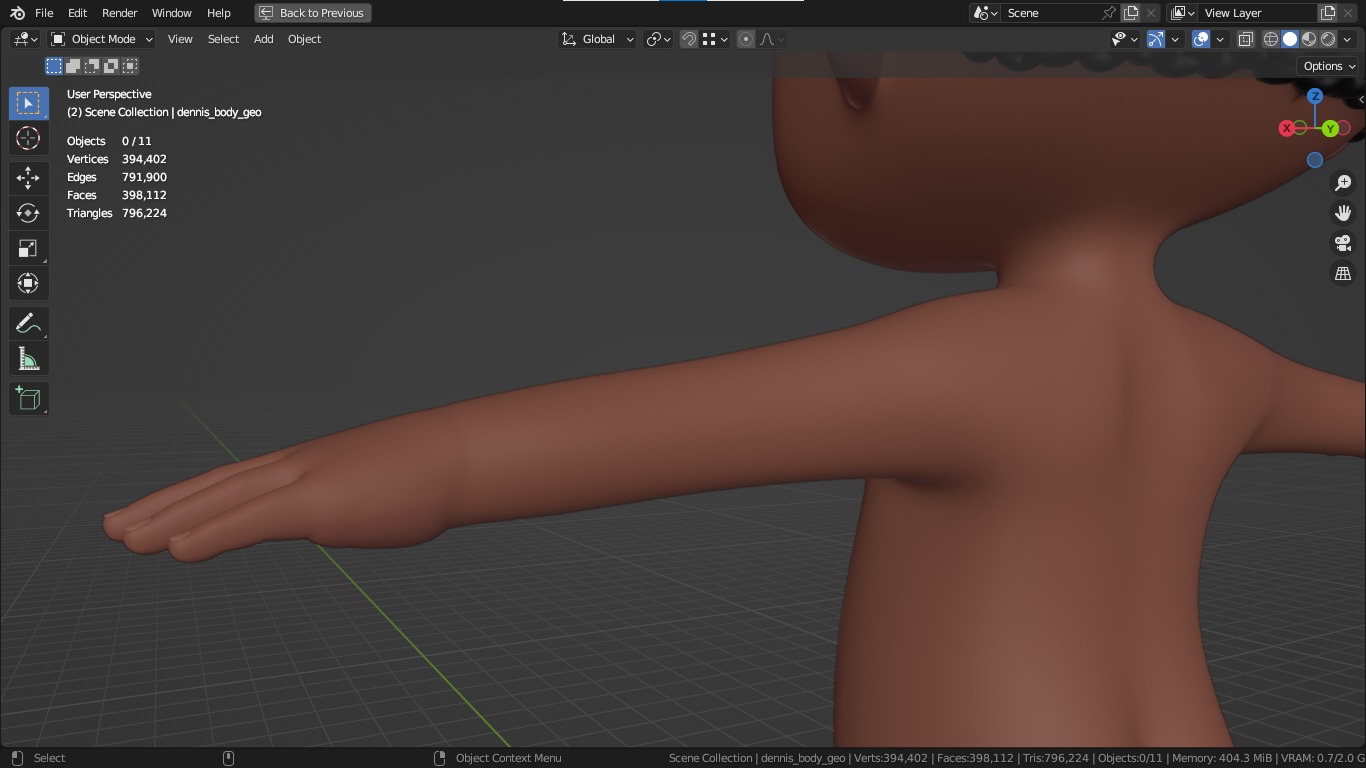This screenshot has width=1366, height=768.
Task: Select the 'intersect selection' mode icon
Action: tap(130, 66)
